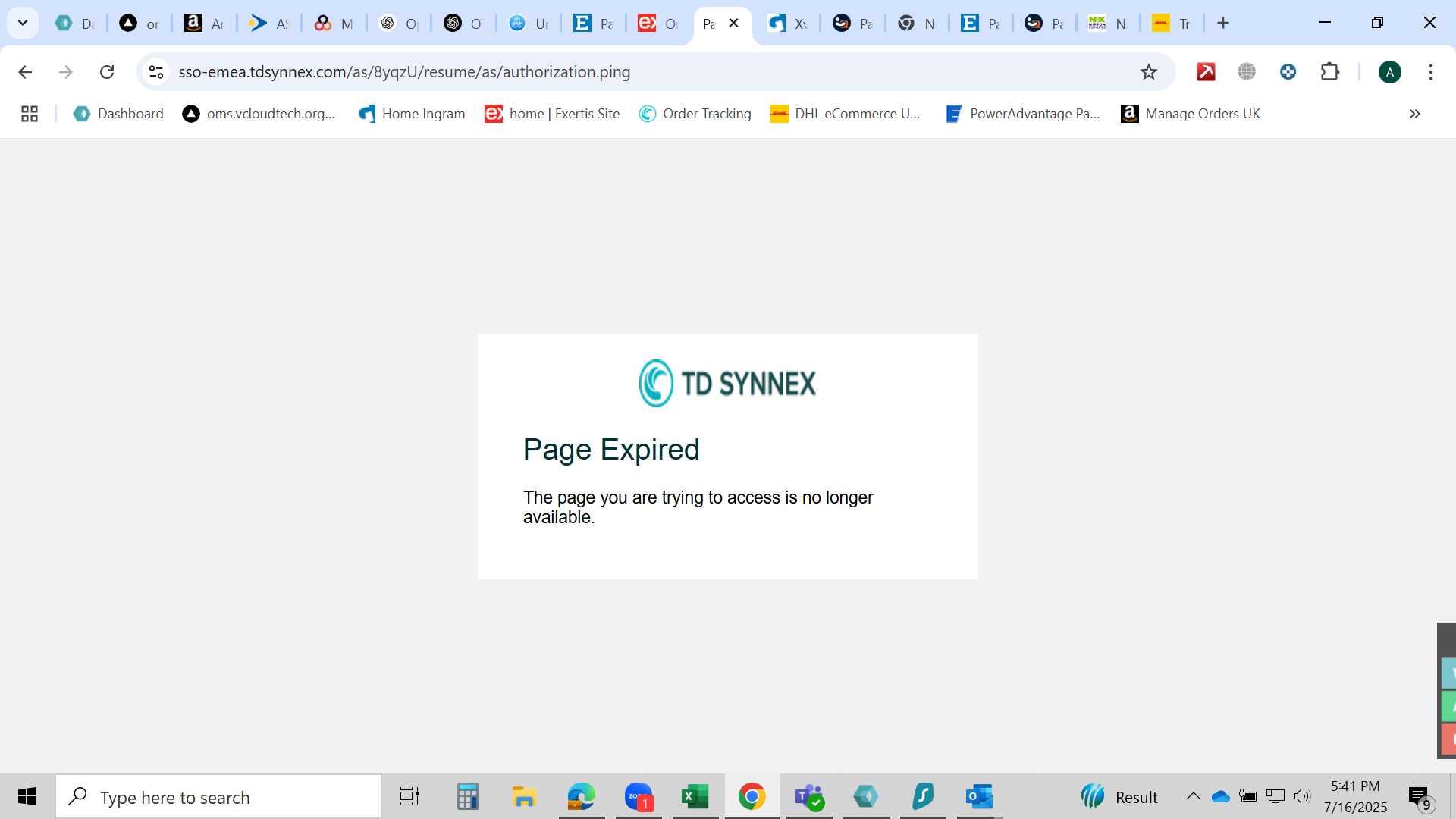
Task: Open the Result news widget on taskbar
Action: [x=1119, y=797]
